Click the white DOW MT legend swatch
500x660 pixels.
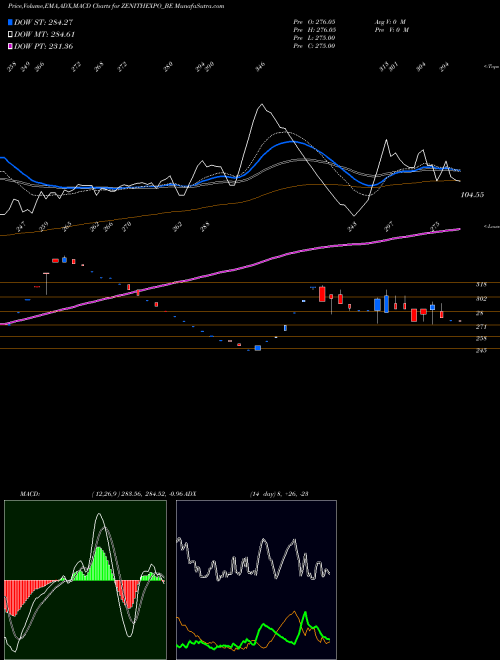point(10,34)
